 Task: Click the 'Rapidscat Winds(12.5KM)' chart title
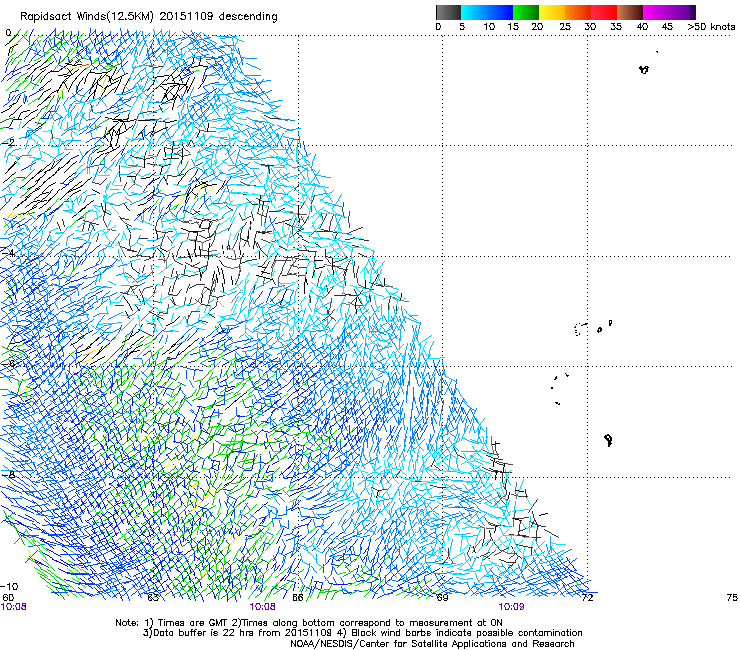[87, 17]
